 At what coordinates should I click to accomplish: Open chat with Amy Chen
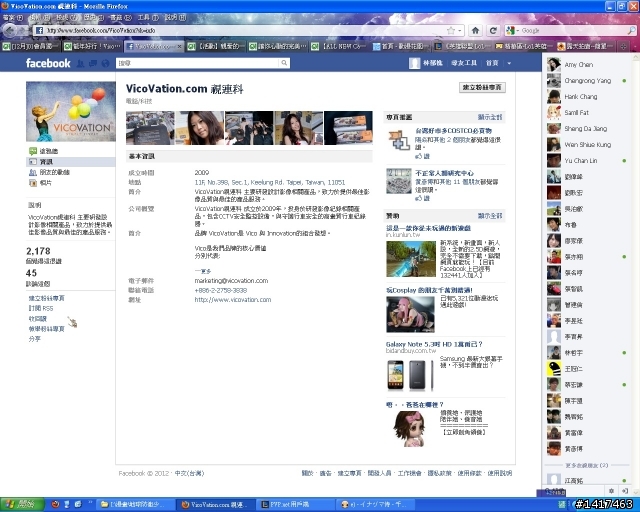coord(586,65)
